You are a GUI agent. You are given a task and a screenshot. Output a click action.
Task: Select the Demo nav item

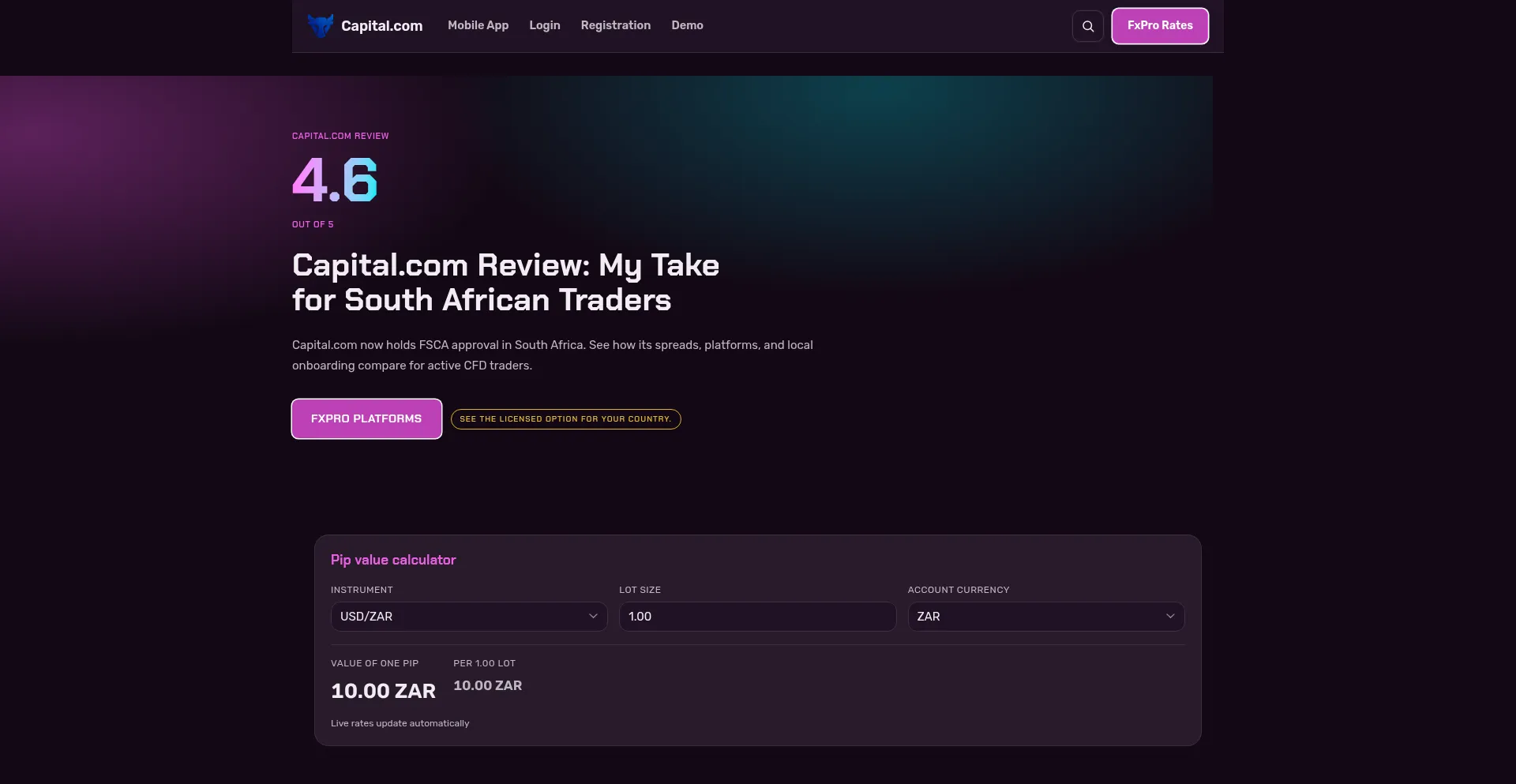pyautogui.click(x=688, y=25)
